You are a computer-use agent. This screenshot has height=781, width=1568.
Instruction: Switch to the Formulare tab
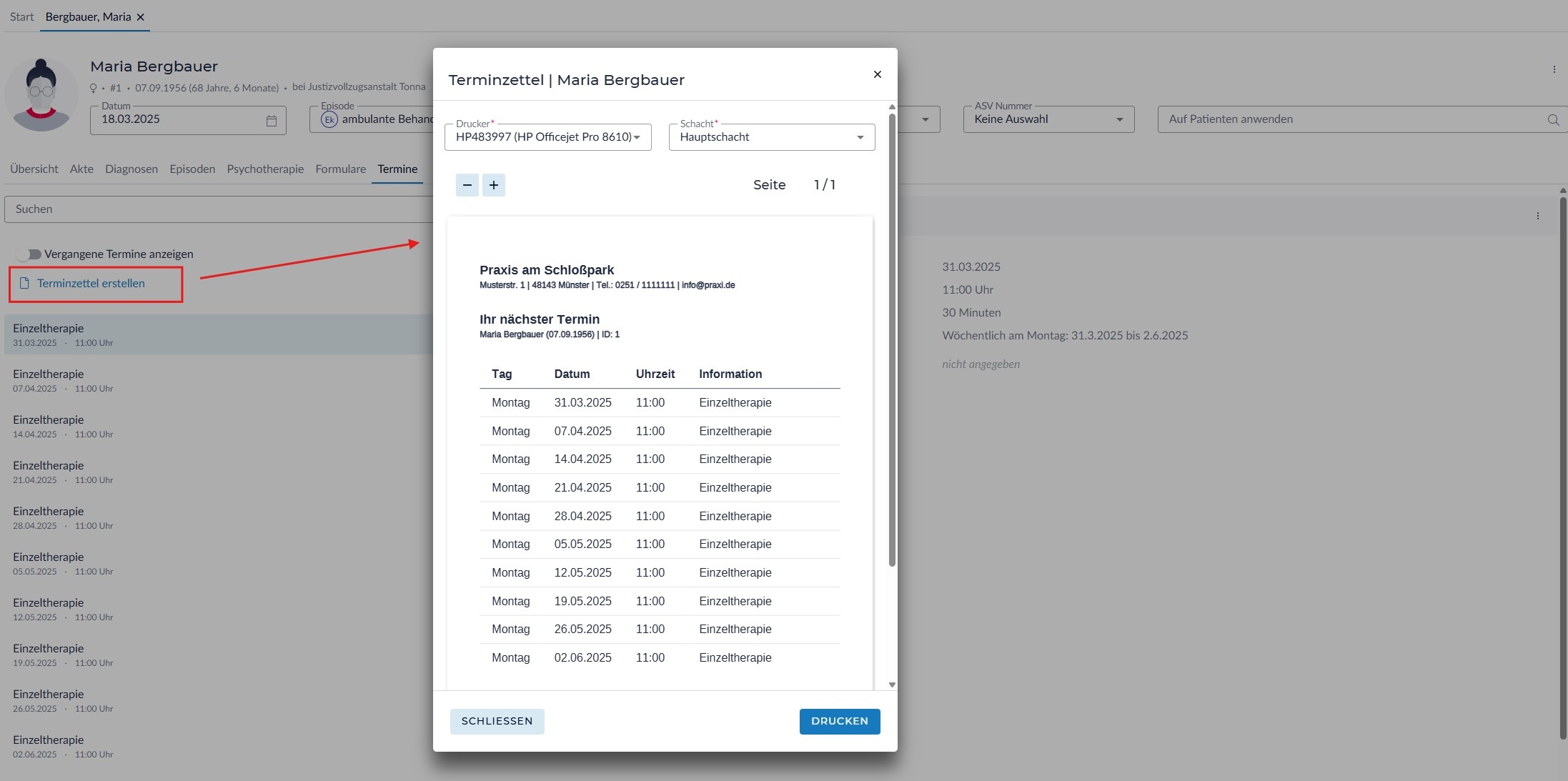tap(340, 169)
